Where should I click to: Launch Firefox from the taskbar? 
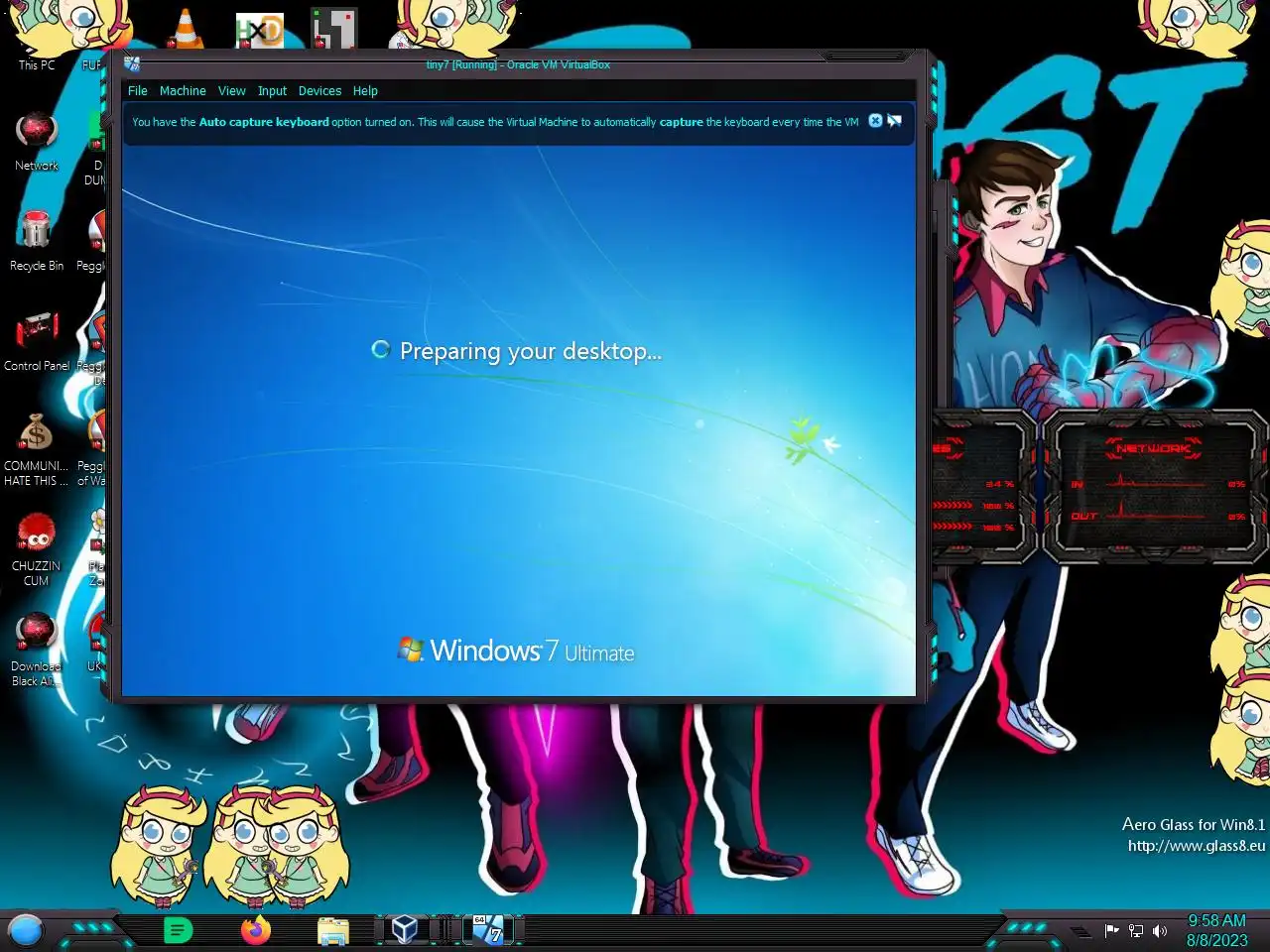[256, 930]
